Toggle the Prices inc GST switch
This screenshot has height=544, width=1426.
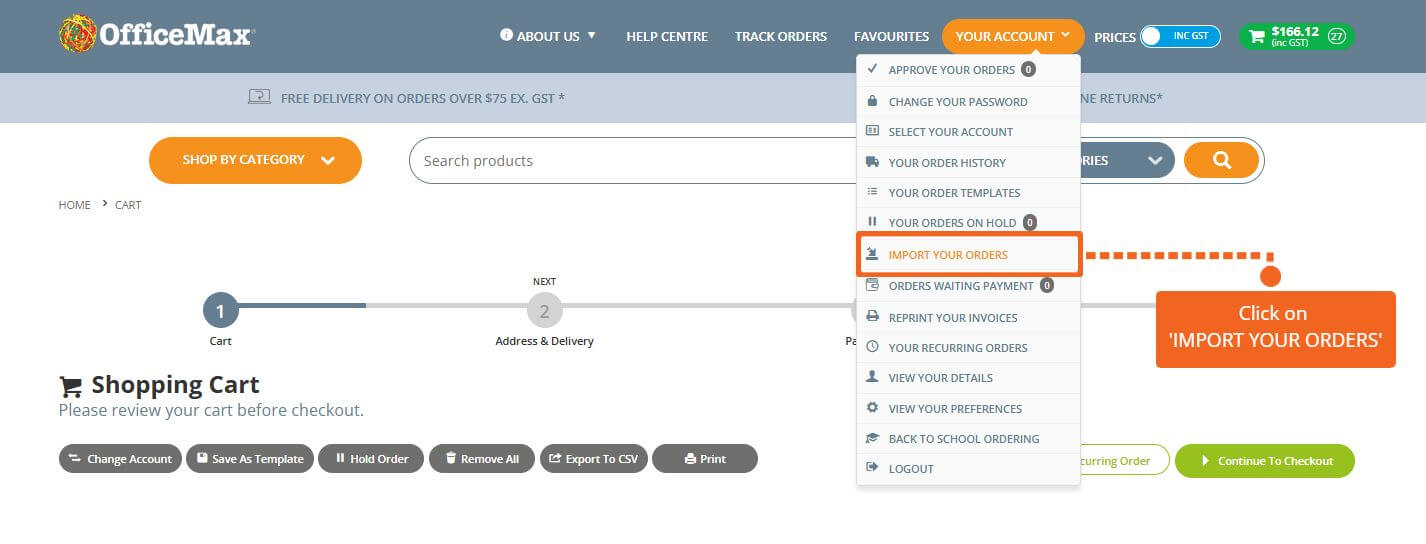pyautogui.click(x=1180, y=36)
